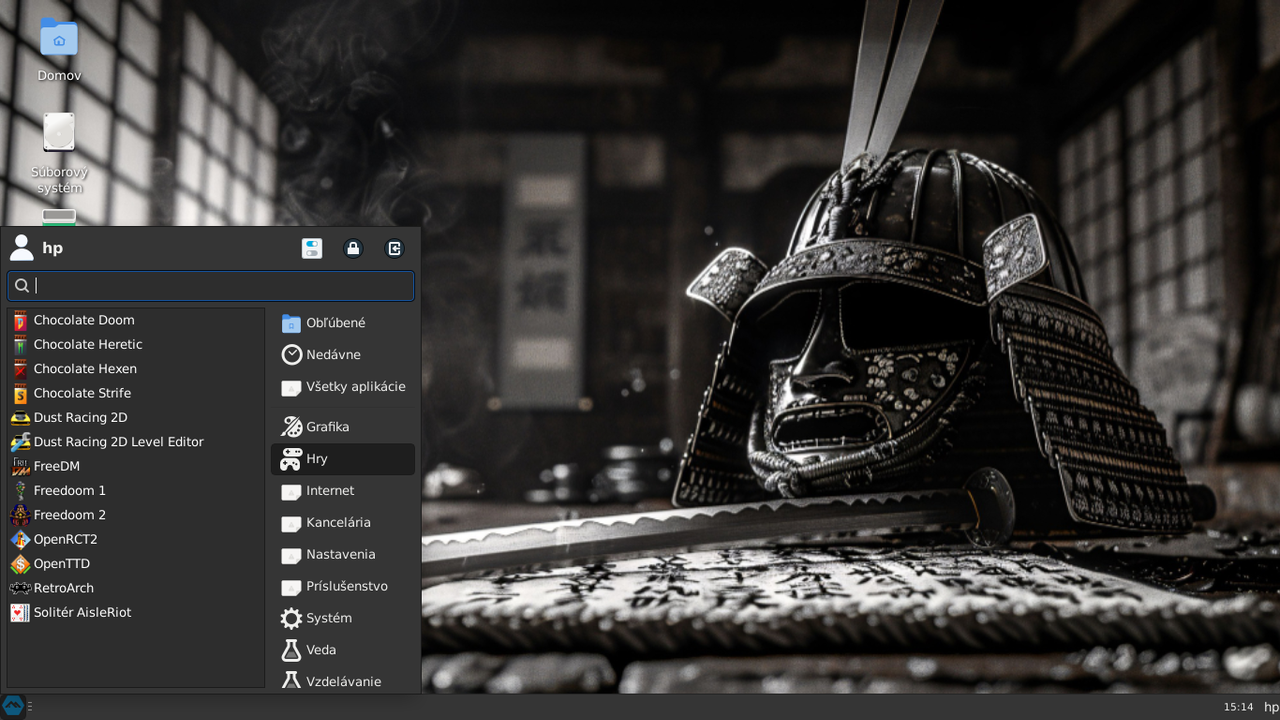Screen dimensions: 1280x720
Task: Click the hp user avatar icon
Action: pos(21,248)
